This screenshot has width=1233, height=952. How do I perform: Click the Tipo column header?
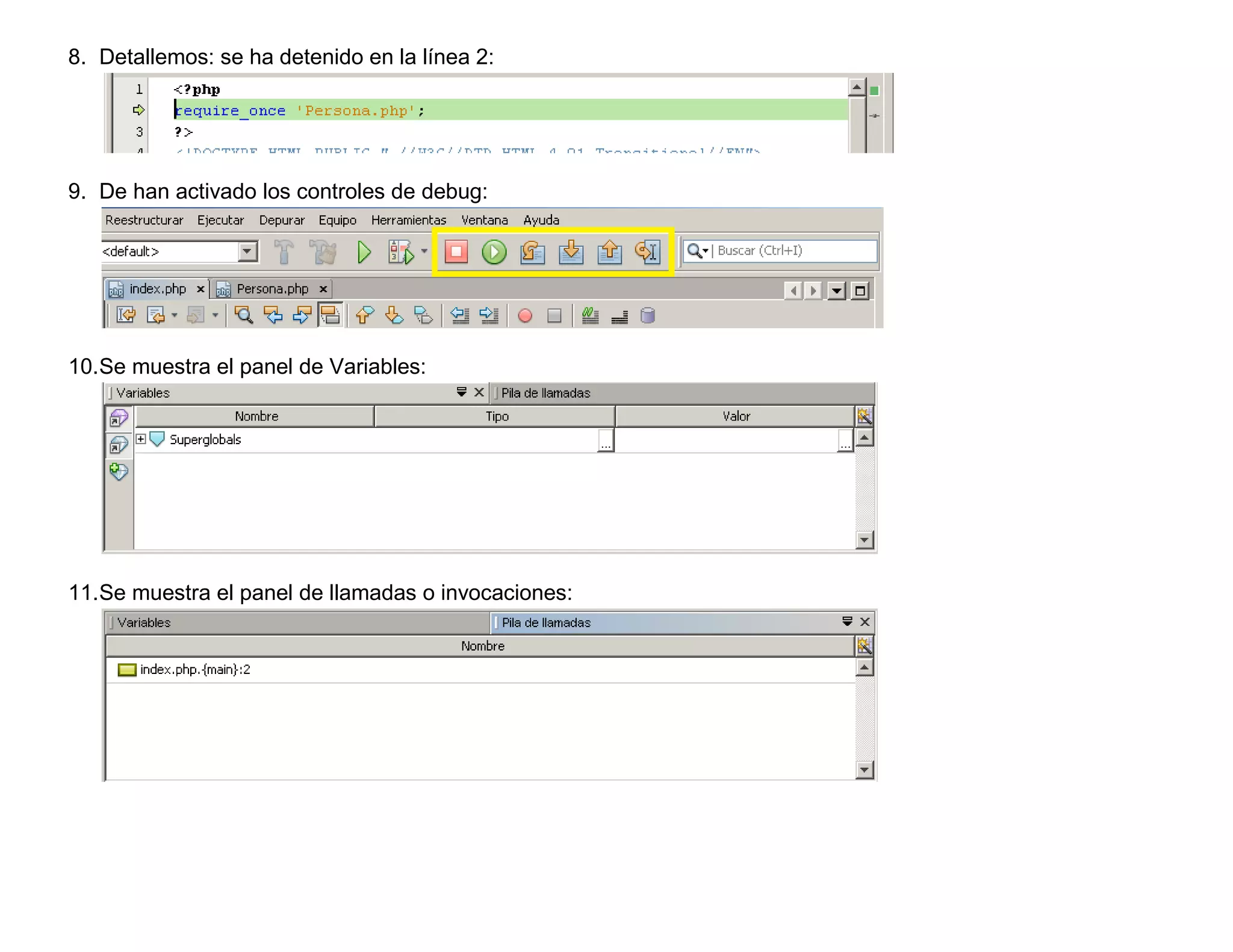tap(495, 416)
